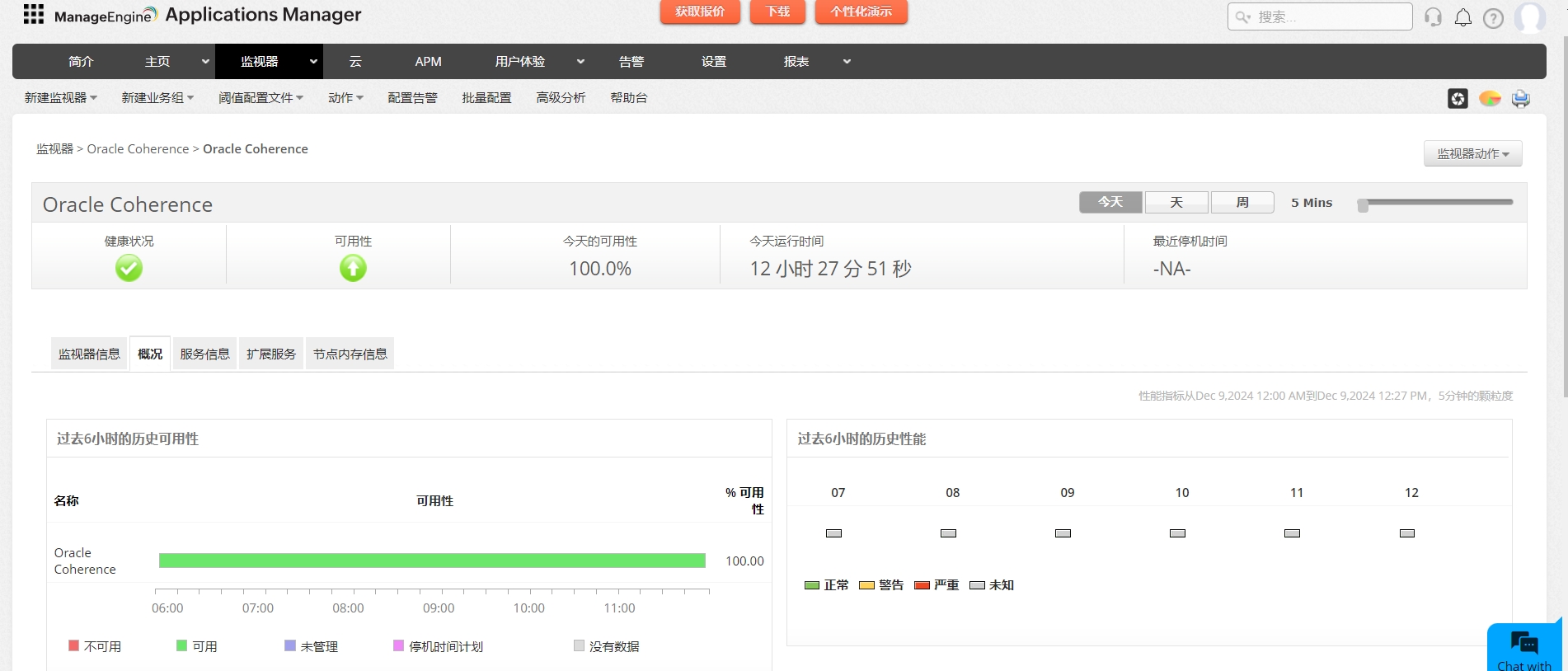Click the 获取报价 button
The height and width of the screenshot is (671, 1568).
pos(700,12)
